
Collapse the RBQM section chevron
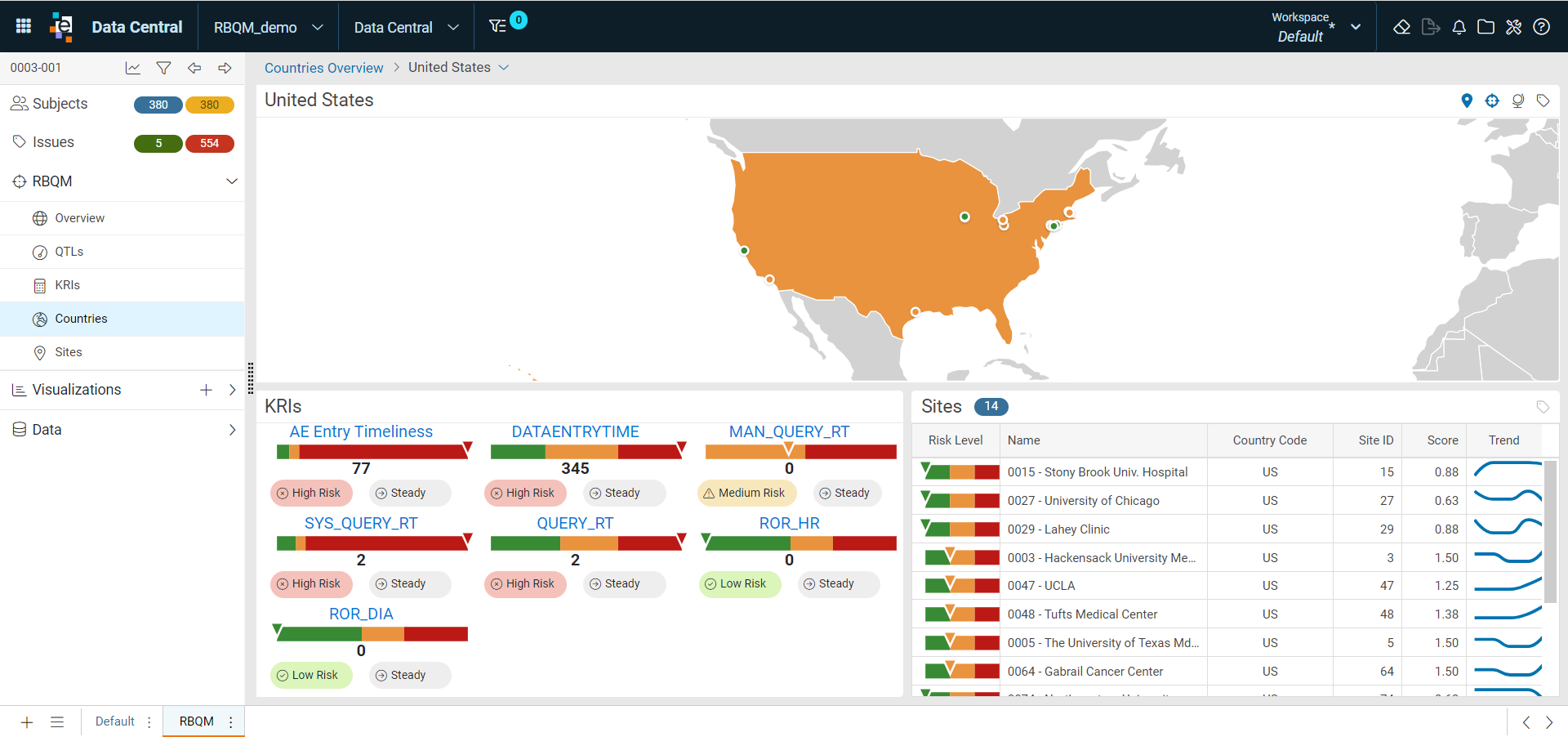tap(232, 181)
